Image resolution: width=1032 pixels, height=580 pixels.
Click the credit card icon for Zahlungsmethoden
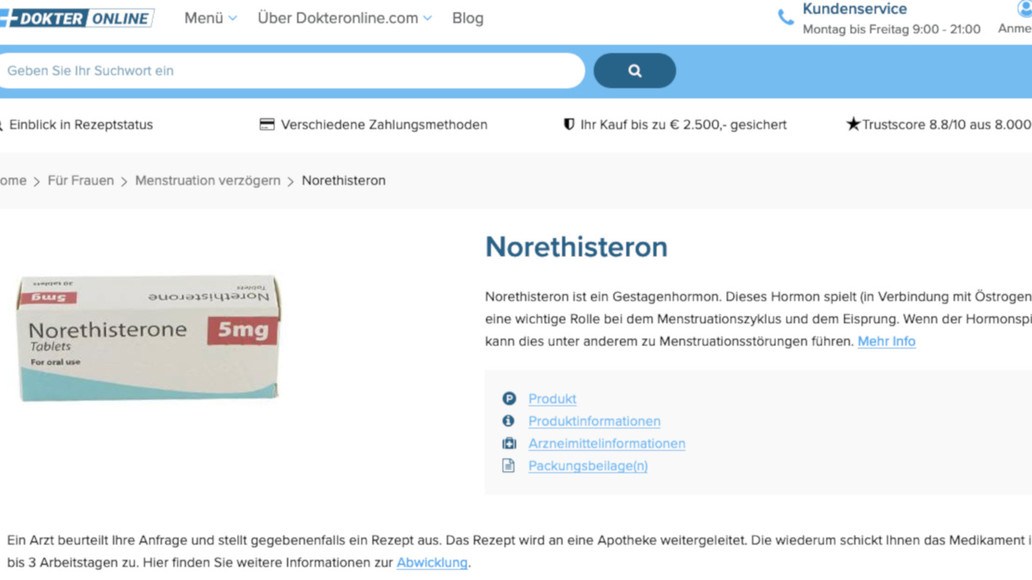(x=267, y=125)
